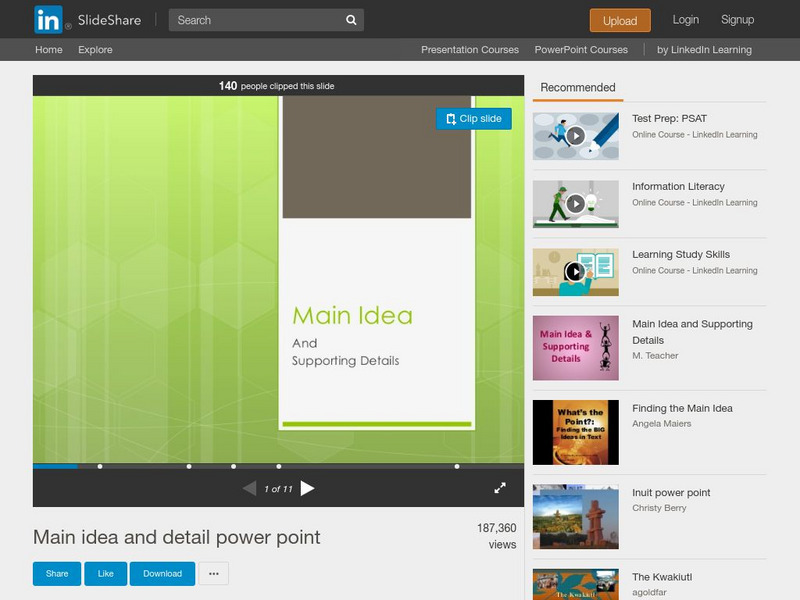Jump to a slide using a progress dot
Image resolution: width=800 pixels, height=600 pixels.
(187, 465)
